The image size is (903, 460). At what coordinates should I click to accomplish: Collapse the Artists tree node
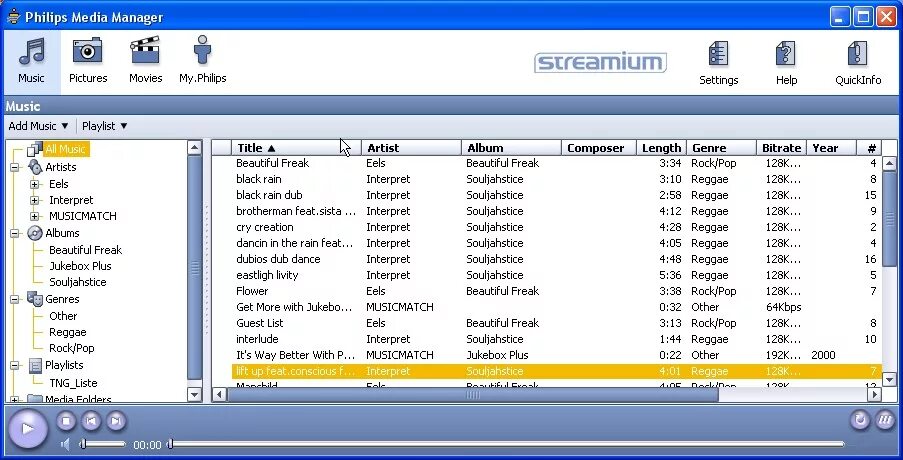(x=14, y=168)
